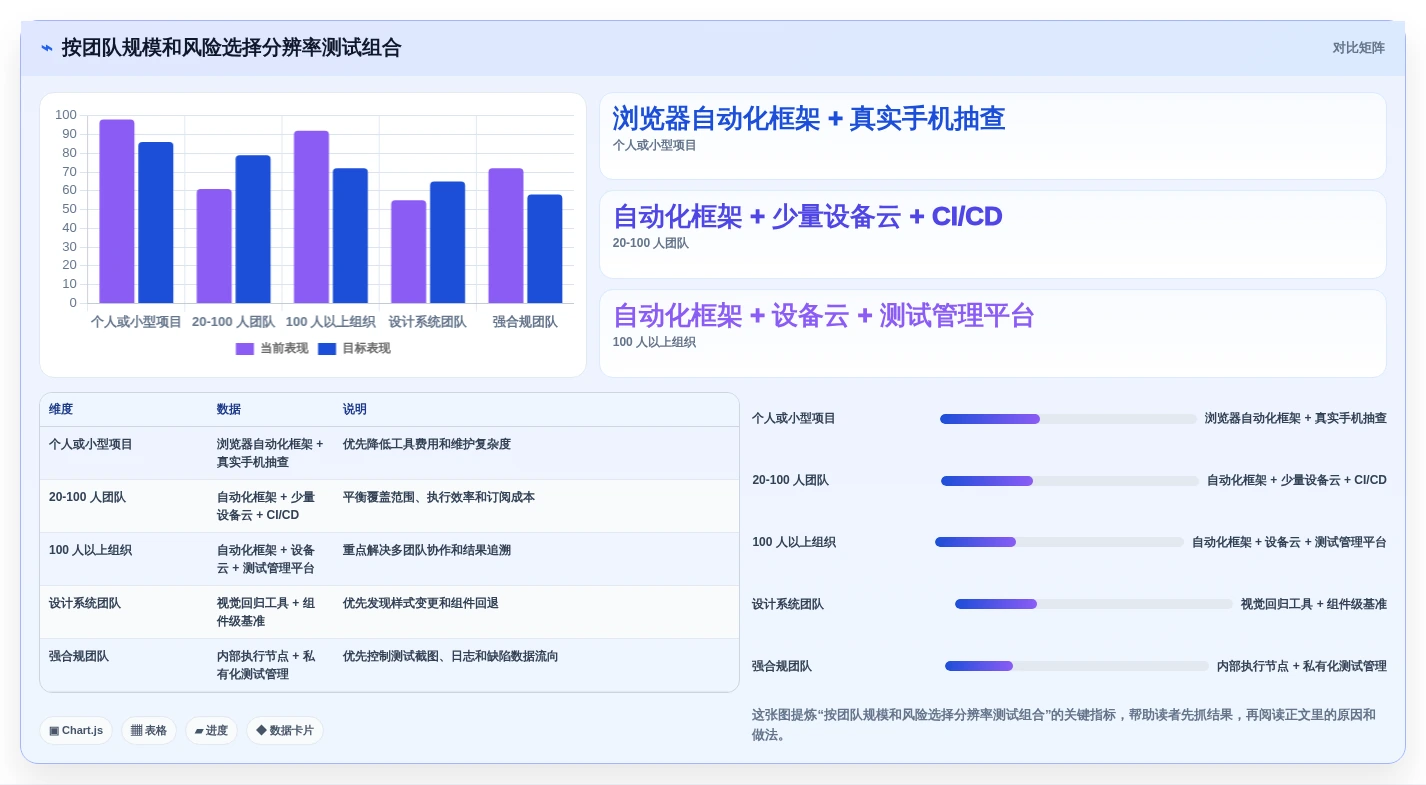Screen dimensions: 1426x785
Task: Click the blue bar for 20-100 人团队
Action: [253, 229]
